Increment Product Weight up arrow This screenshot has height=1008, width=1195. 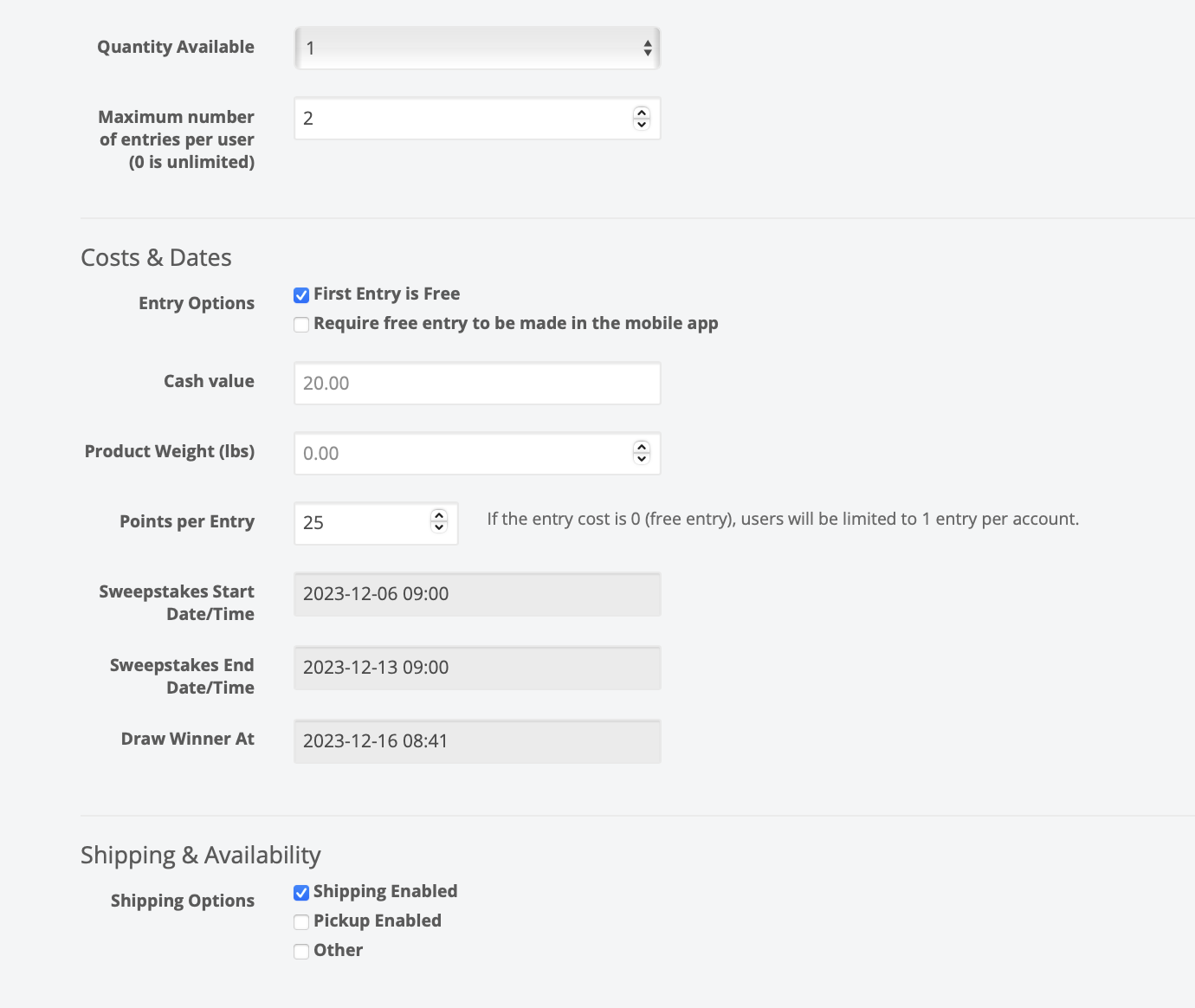642,448
